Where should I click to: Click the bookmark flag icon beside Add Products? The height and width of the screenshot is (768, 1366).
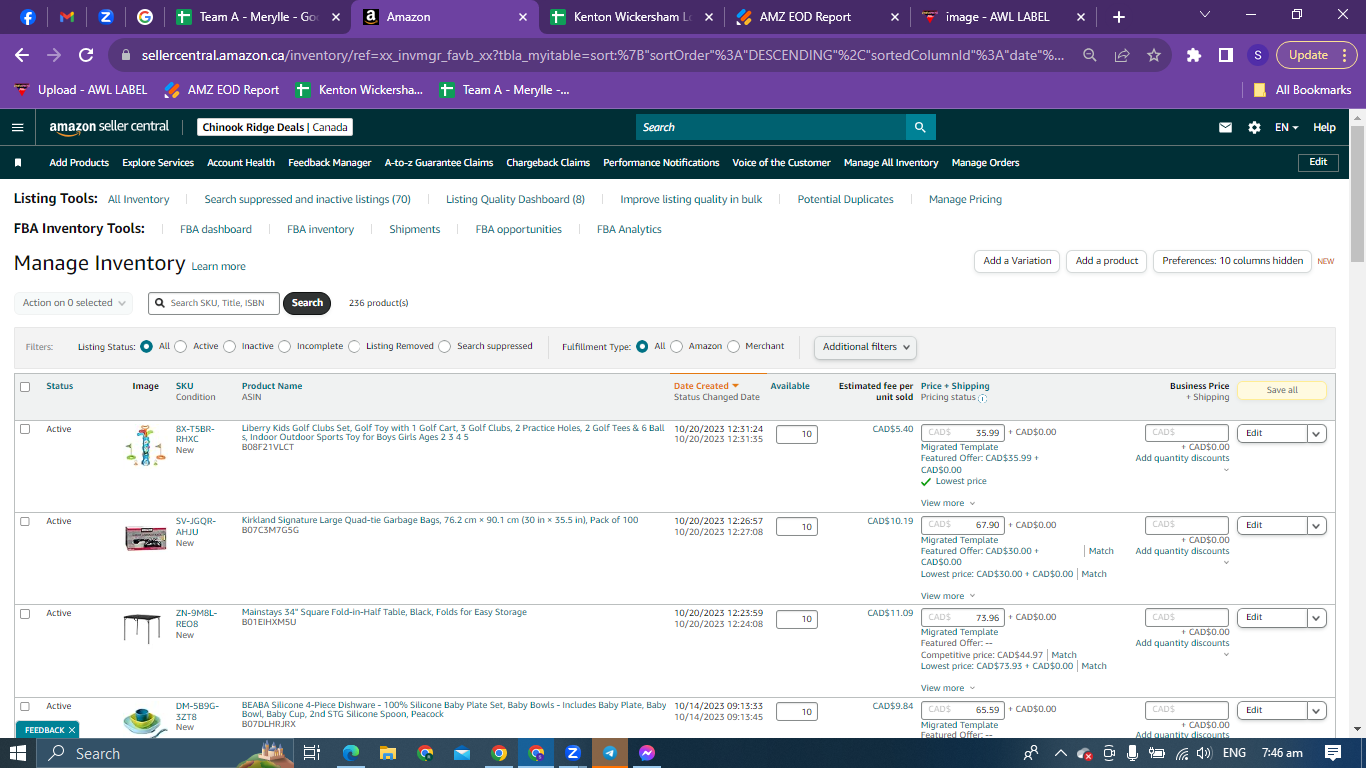pyautogui.click(x=18, y=163)
